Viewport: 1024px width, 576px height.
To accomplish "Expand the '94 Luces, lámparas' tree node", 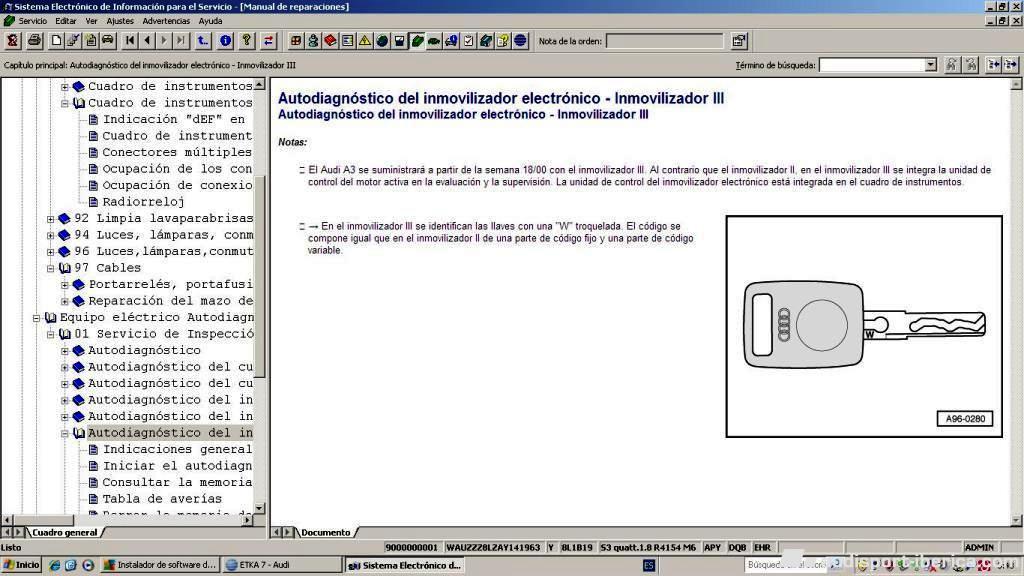I will (x=50, y=235).
